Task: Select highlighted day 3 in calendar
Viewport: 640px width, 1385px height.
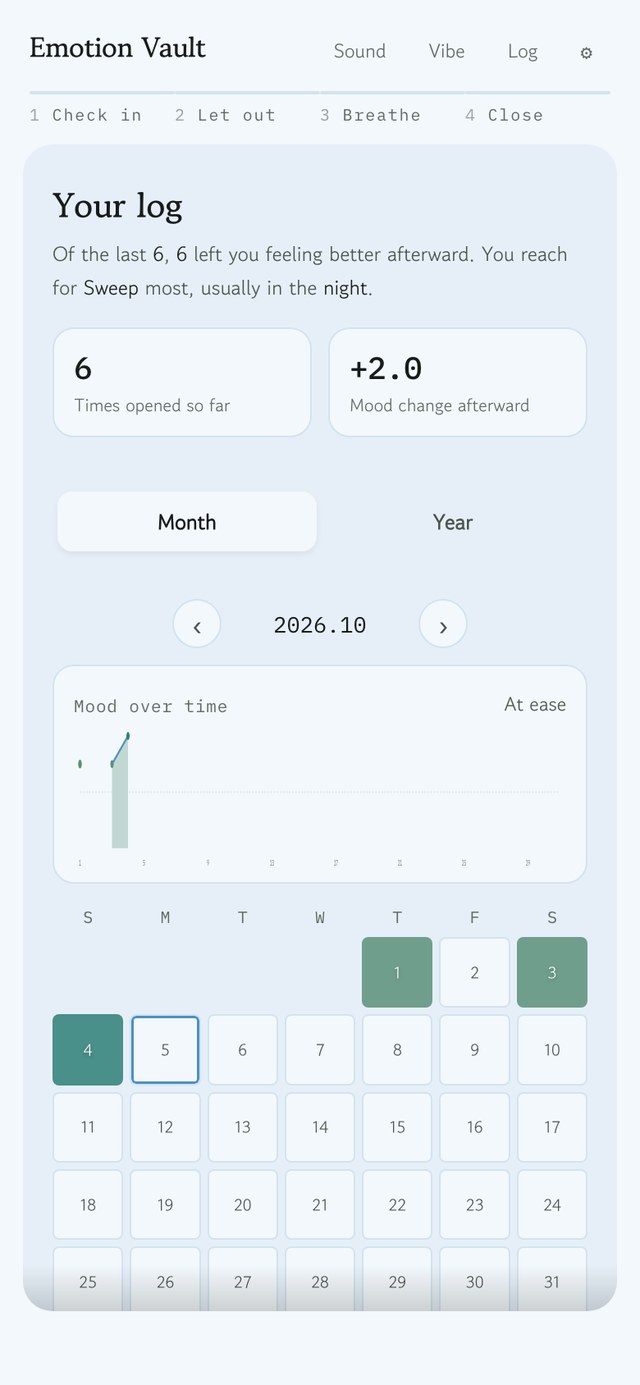Action: point(552,972)
